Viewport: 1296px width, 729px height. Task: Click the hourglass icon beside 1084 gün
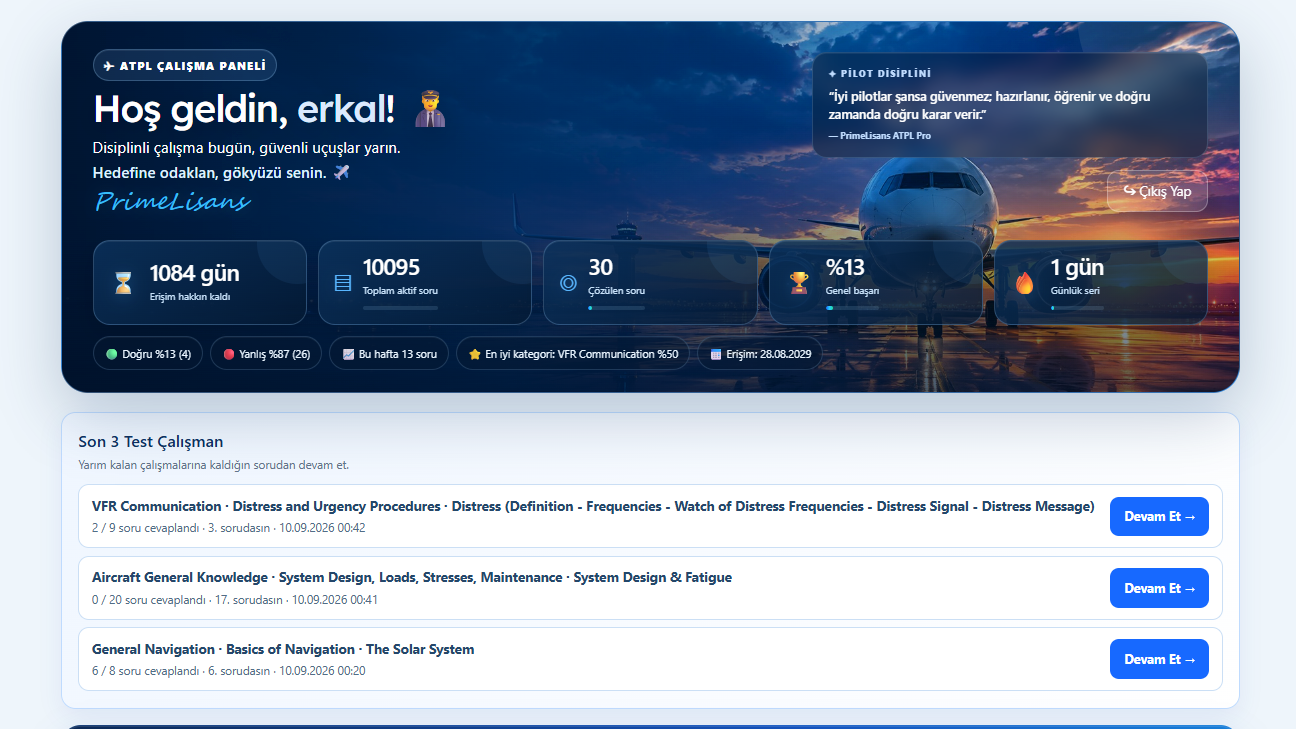(x=123, y=283)
